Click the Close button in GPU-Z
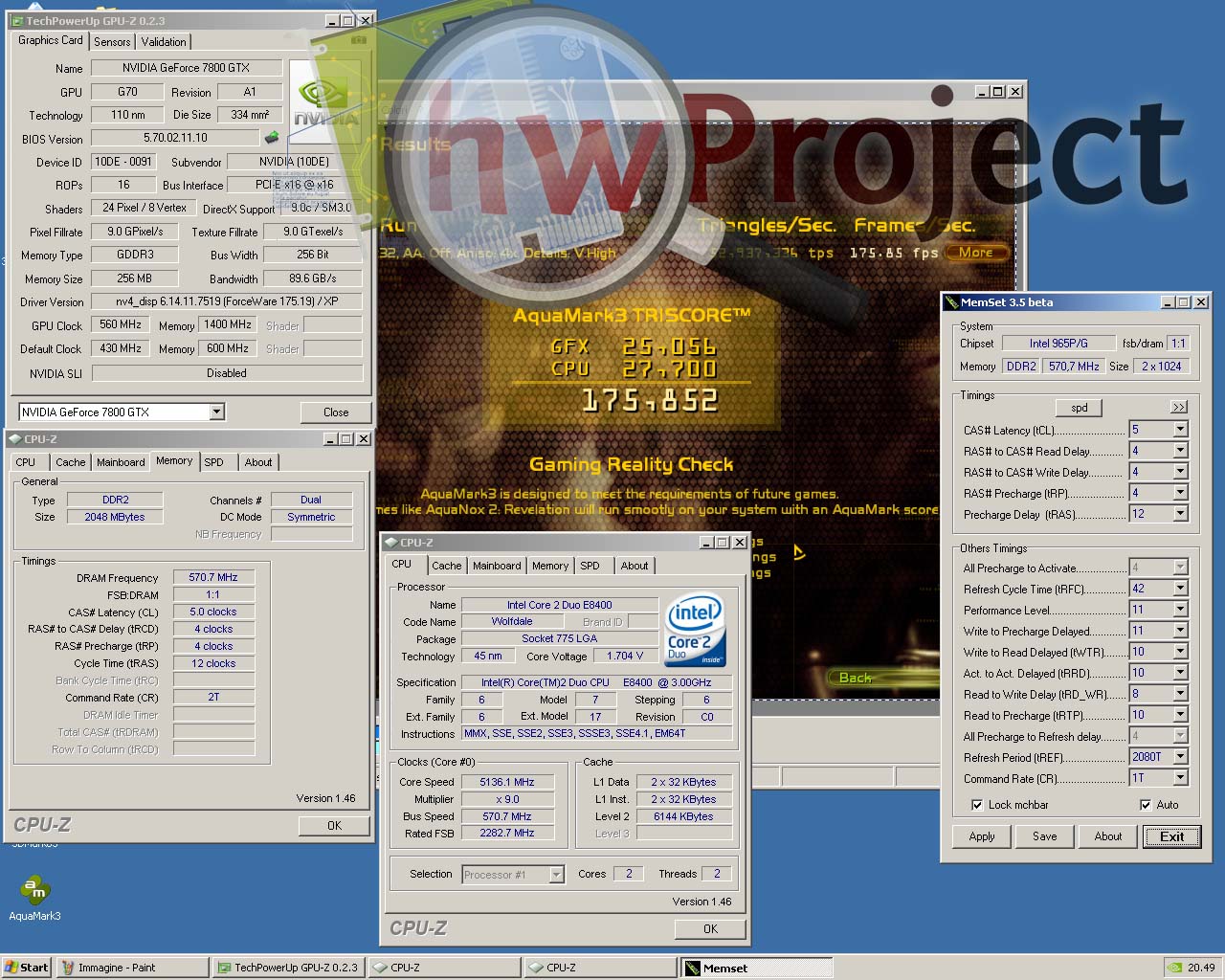 coord(336,412)
